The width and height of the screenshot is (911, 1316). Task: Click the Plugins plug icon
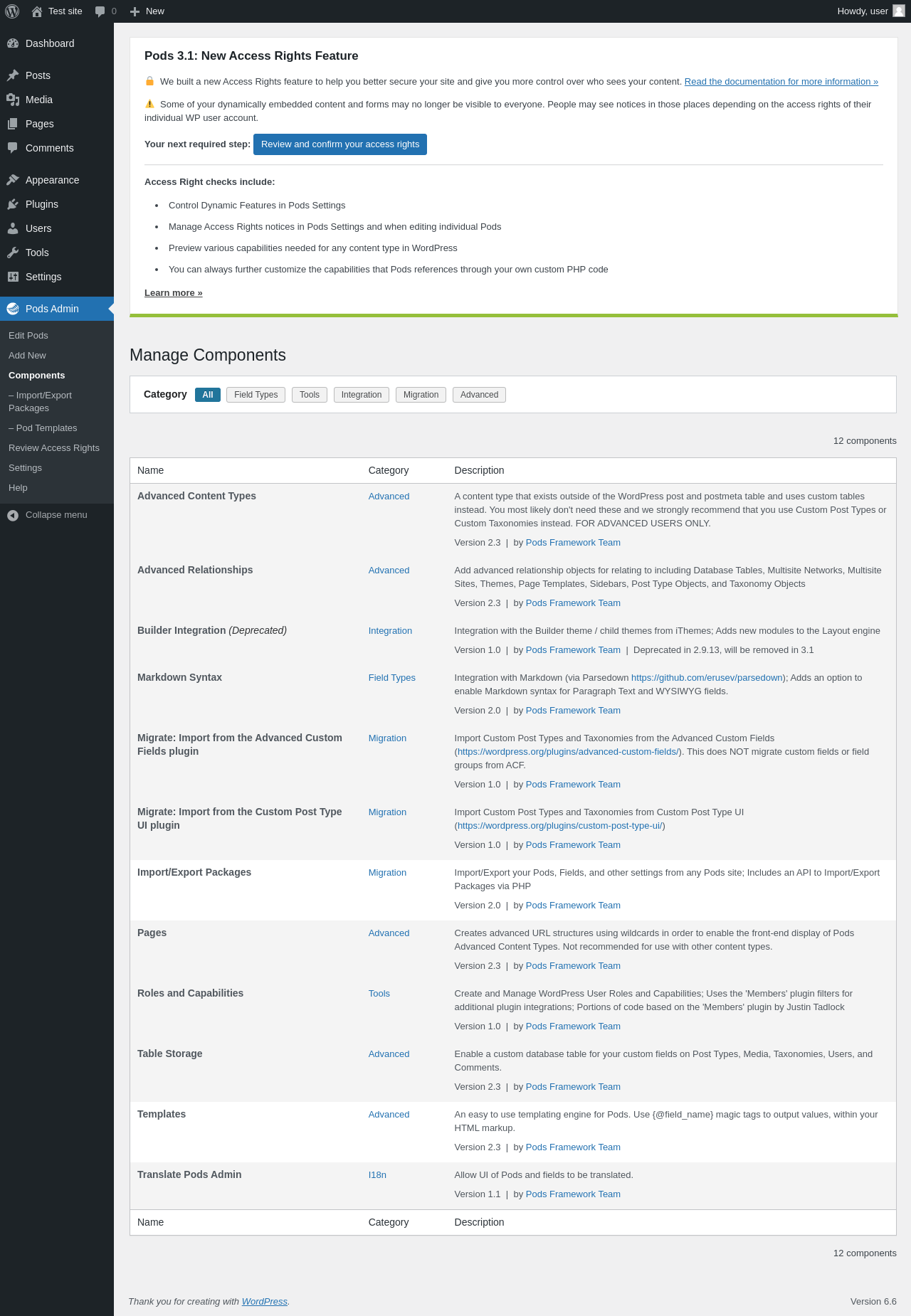pyautogui.click(x=13, y=204)
